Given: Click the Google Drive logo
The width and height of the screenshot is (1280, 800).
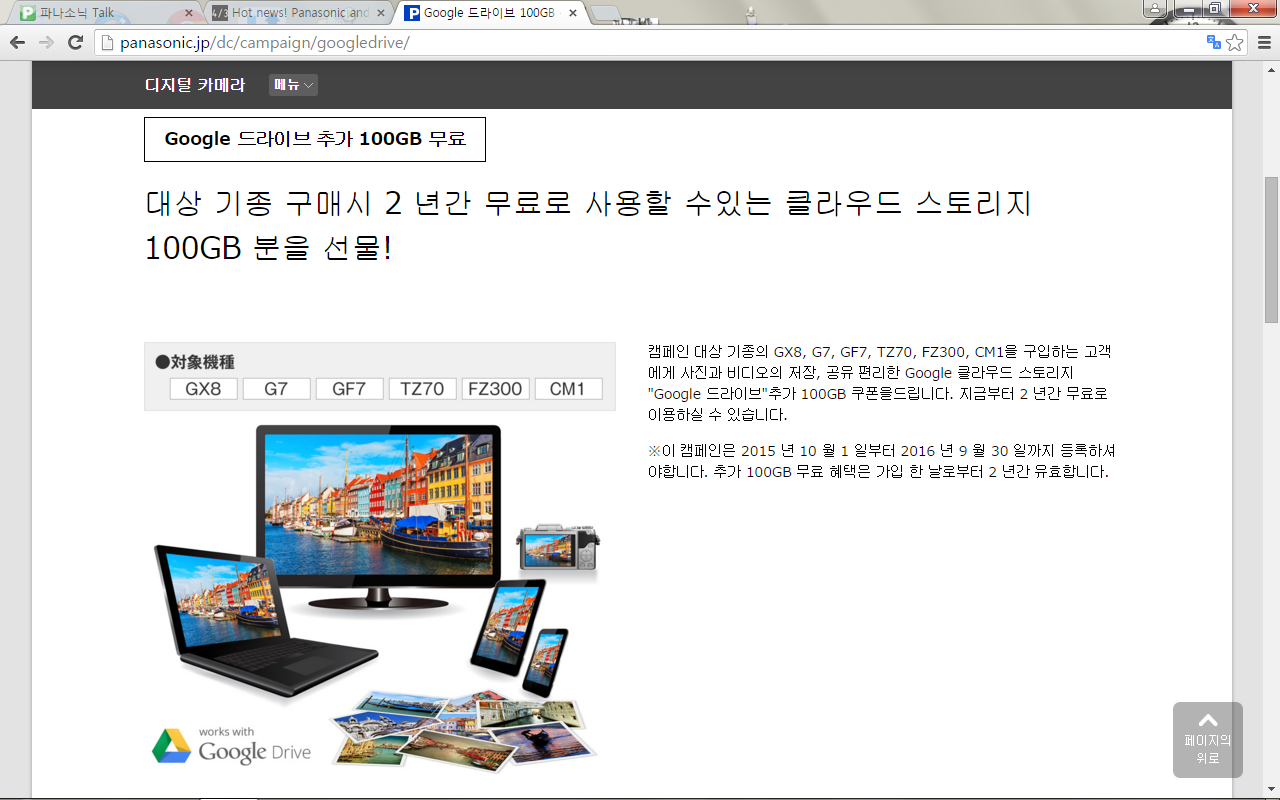Looking at the screenshot, I should click(x=232, y=746).
